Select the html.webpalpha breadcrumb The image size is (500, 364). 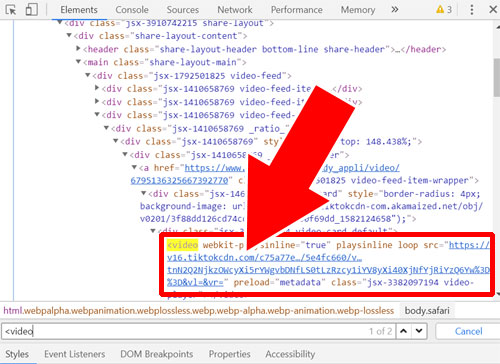[x=199, y=311]
